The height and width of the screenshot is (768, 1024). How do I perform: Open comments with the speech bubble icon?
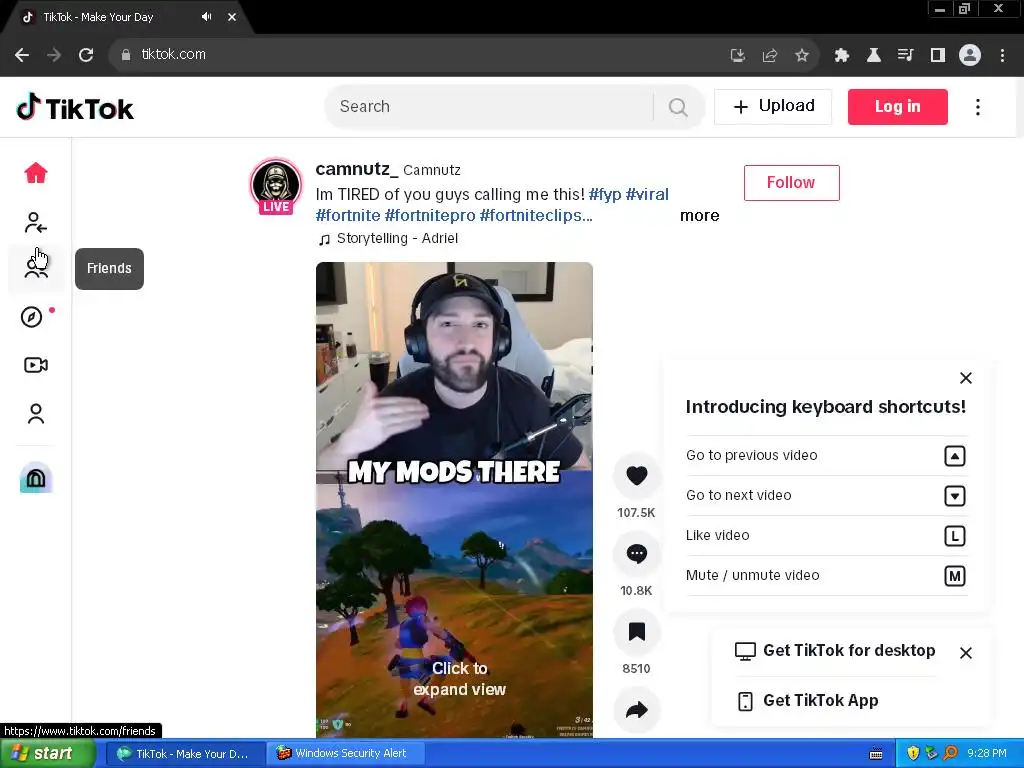tap(637, 554)
